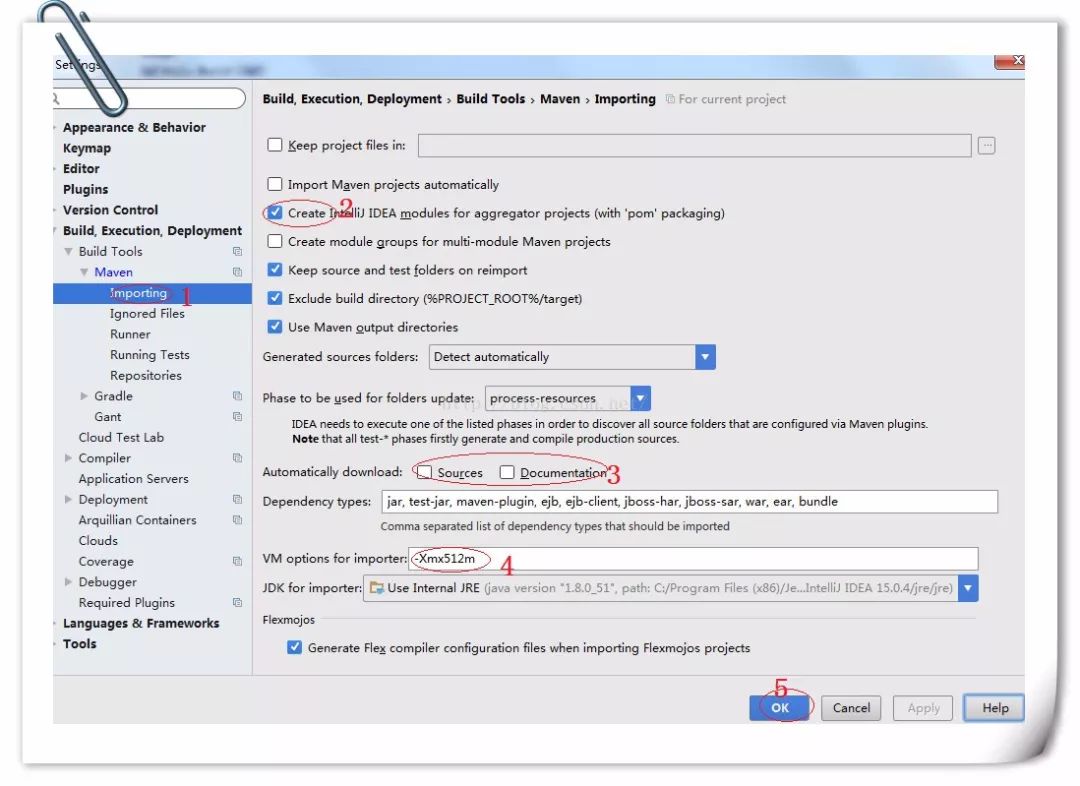The image size is (1080, 786).
Task: Click project-level icon next to Compiler
Action: click(238, 458)
